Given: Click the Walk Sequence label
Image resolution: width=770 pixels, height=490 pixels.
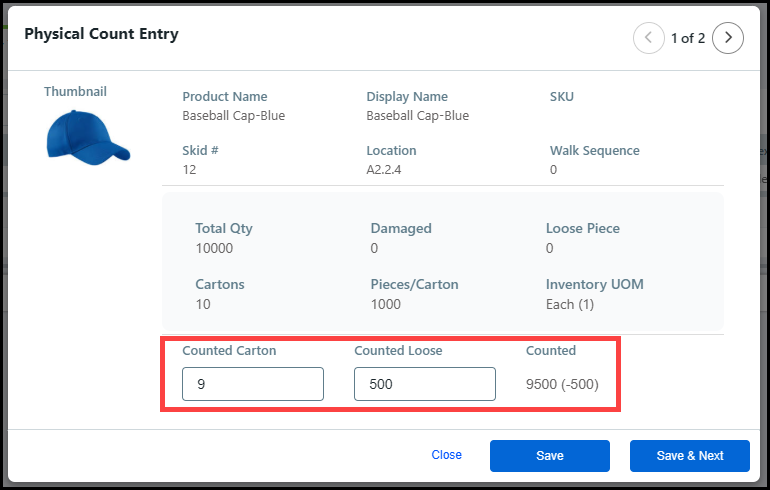Looking at the screenshot, I should [594, 151].
